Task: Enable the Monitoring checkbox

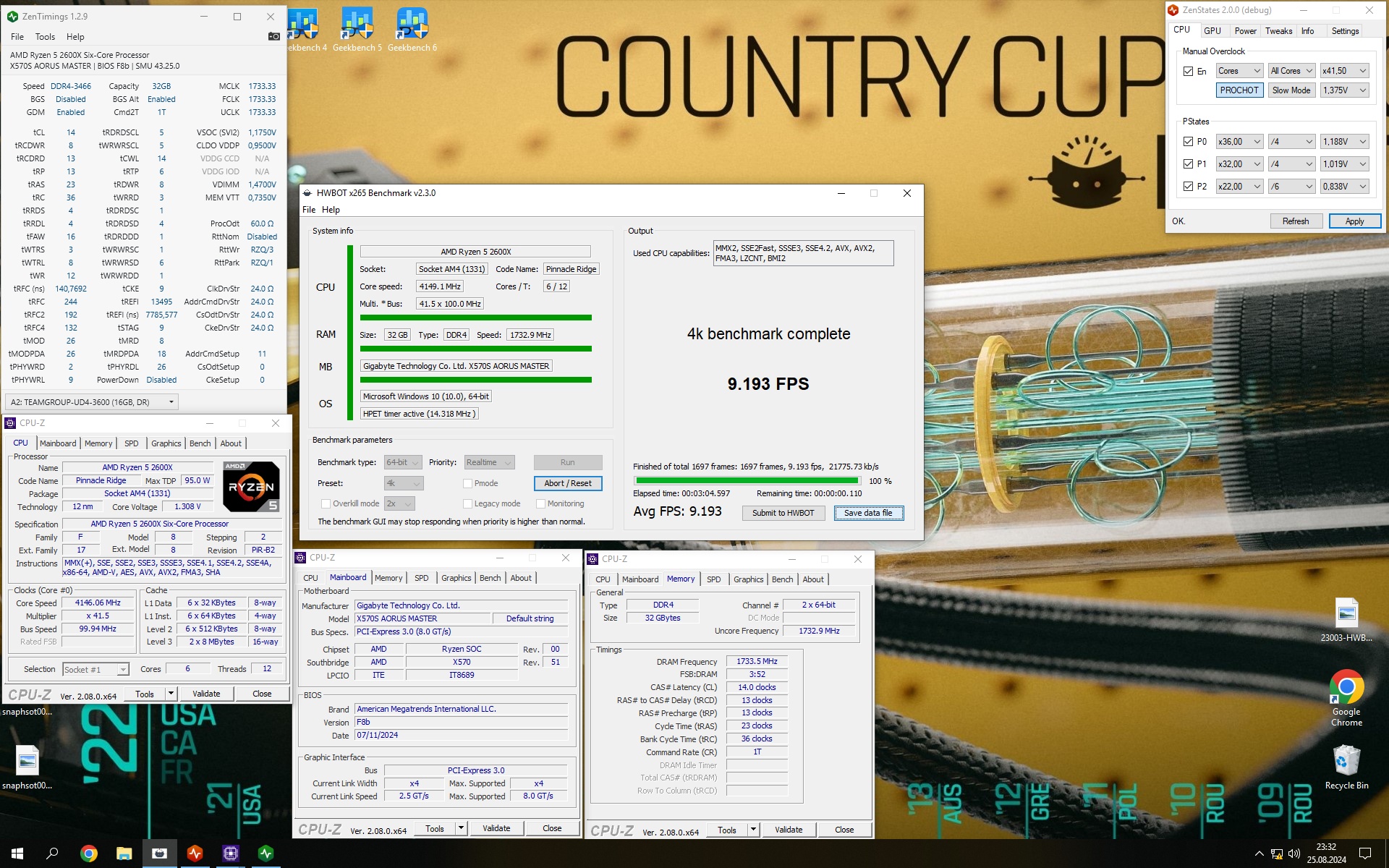Action: pos(540,503)
